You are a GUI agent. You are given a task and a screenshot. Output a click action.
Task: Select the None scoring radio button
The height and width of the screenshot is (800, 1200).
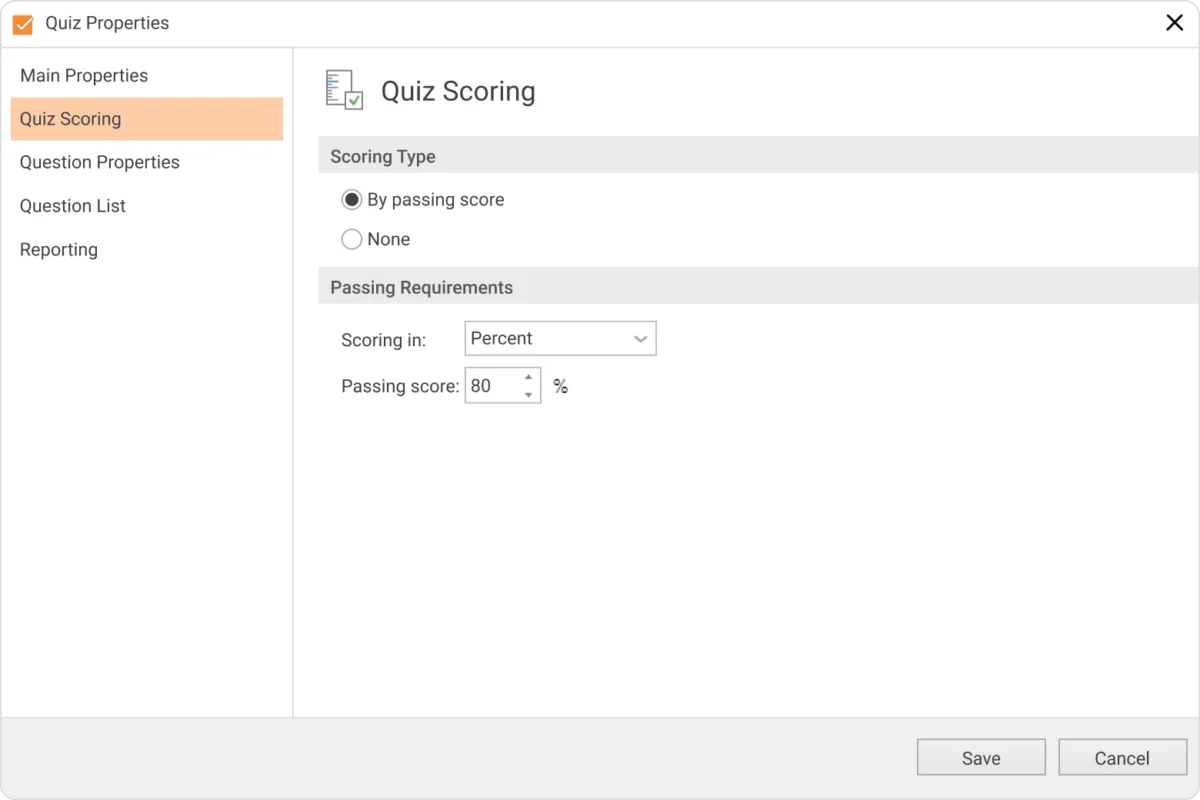coord(351,240)
